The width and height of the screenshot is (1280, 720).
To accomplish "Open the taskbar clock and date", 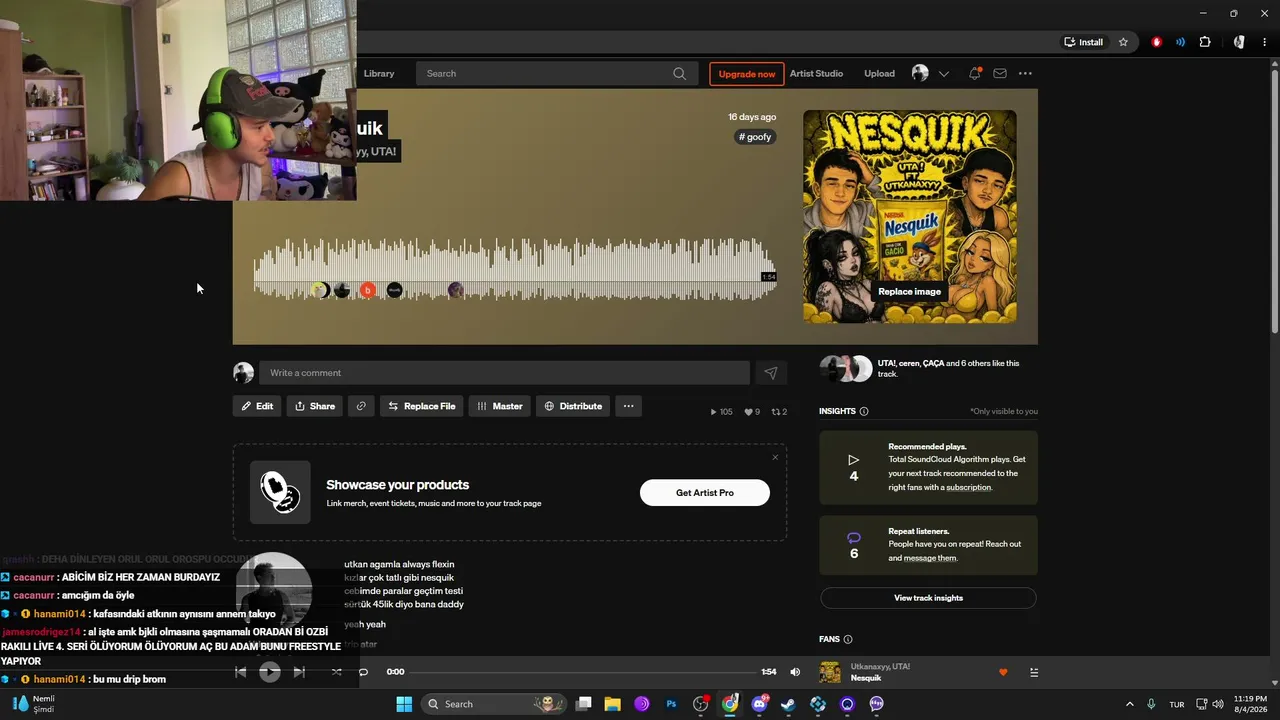I will [x=1250, y=704].
